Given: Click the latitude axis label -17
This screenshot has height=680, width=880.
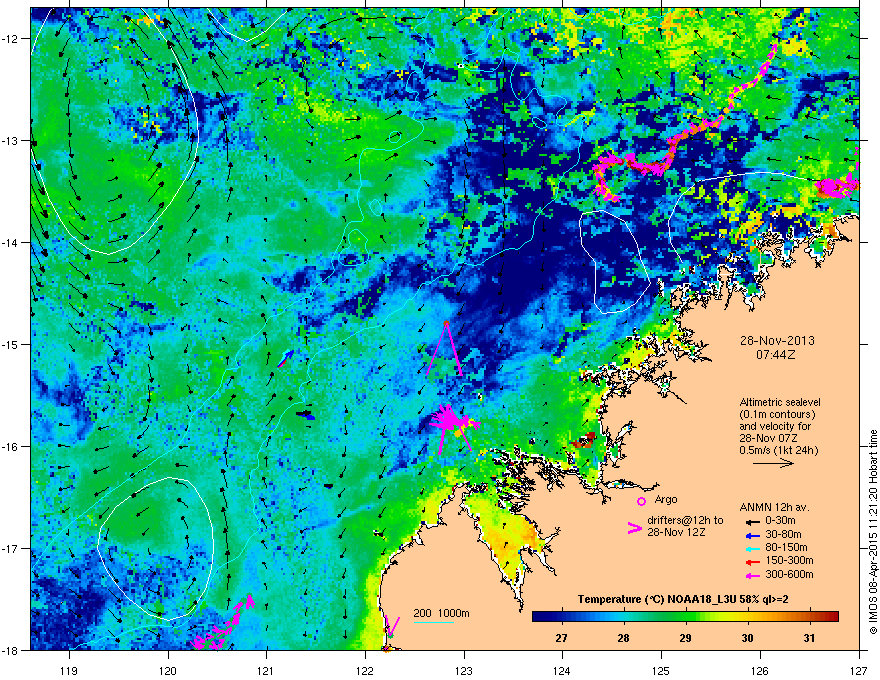Looking at the screenshot, I should click(x=11, y=548).
